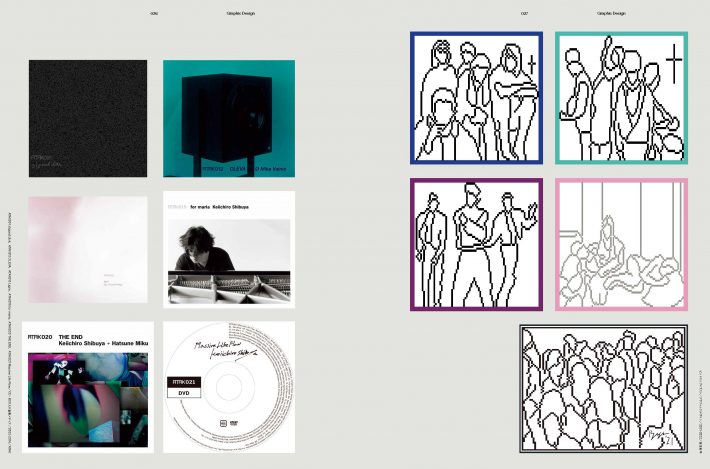The image size is (710, 469).
Task: Select the 'for maria' pianist album cover
Action: [229, 249]
